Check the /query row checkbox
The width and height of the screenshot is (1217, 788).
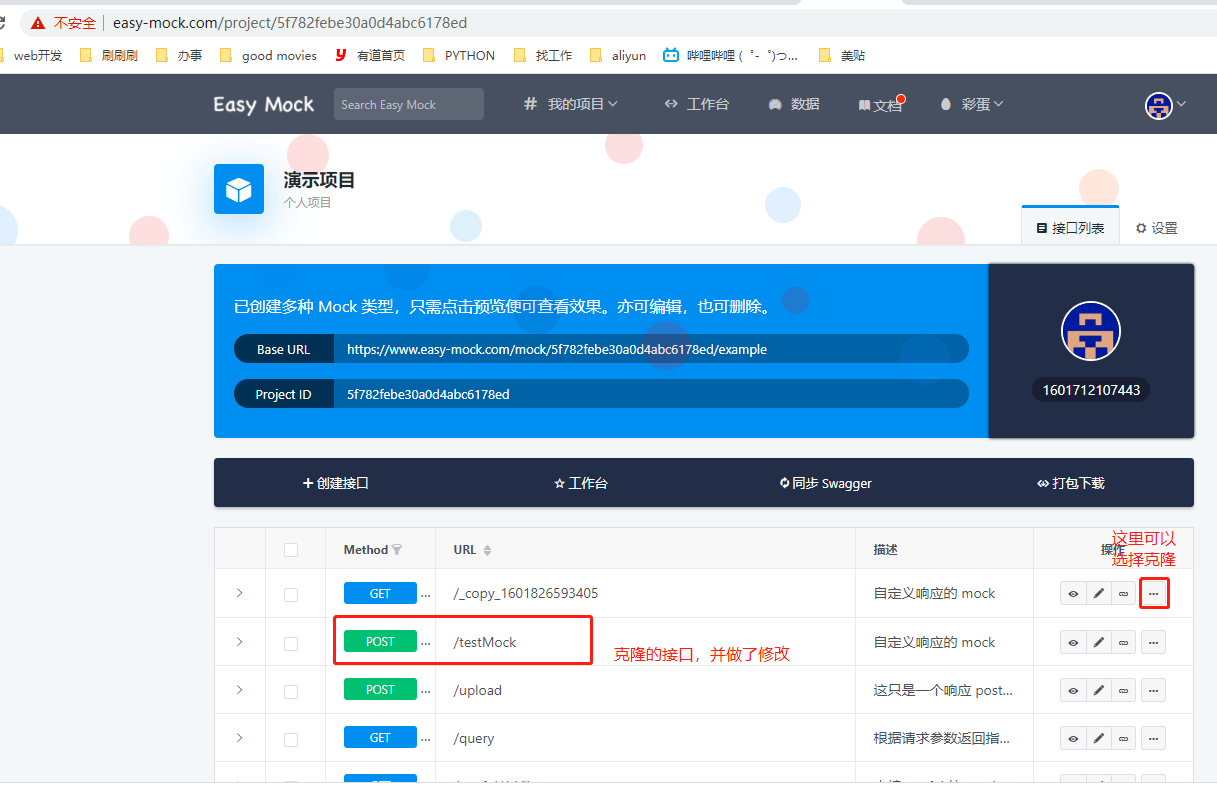coord(291,738)
